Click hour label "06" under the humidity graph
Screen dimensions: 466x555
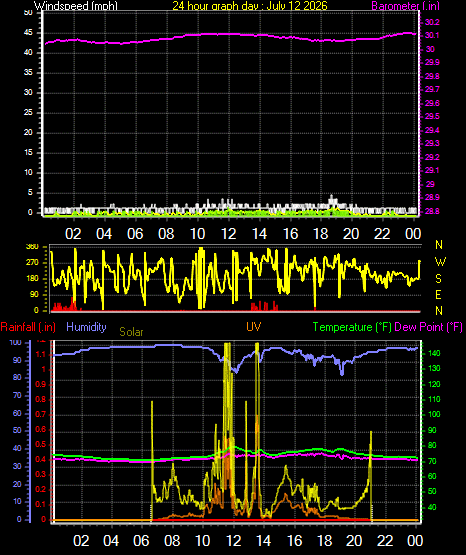click(x=141, y=541)
